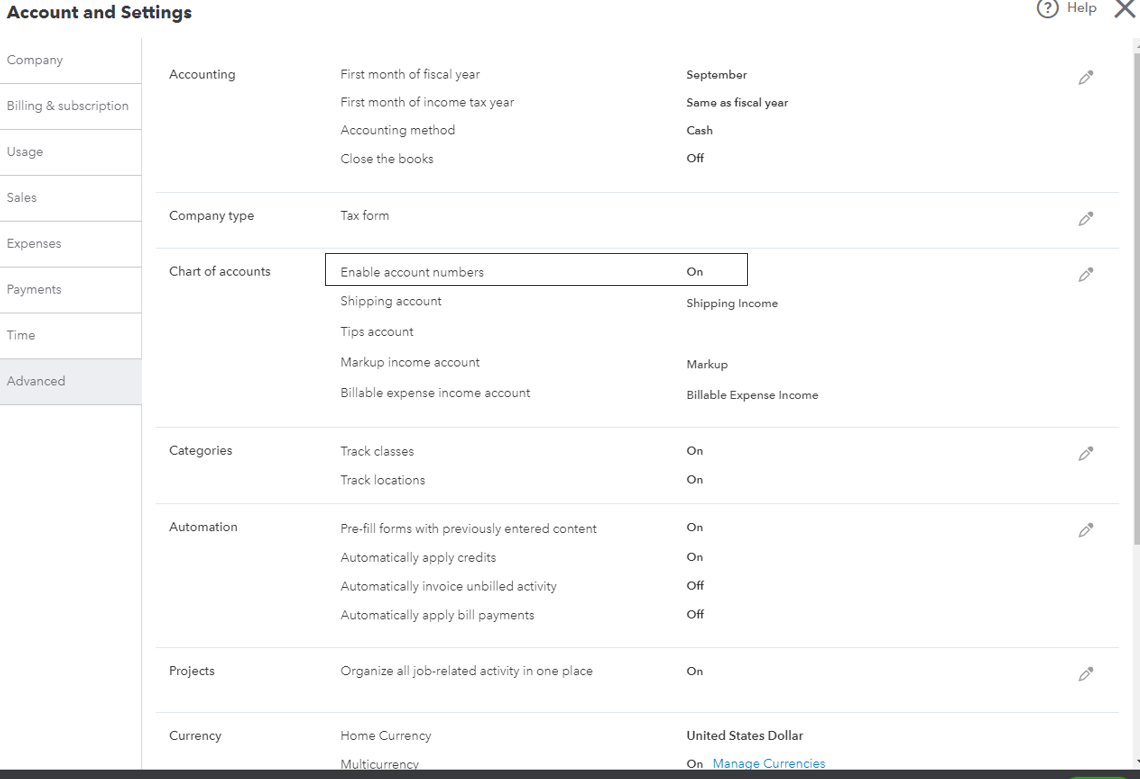The image size is (1140, 779).
Task: Click the Track classes setting row
Action: point(377,451)
